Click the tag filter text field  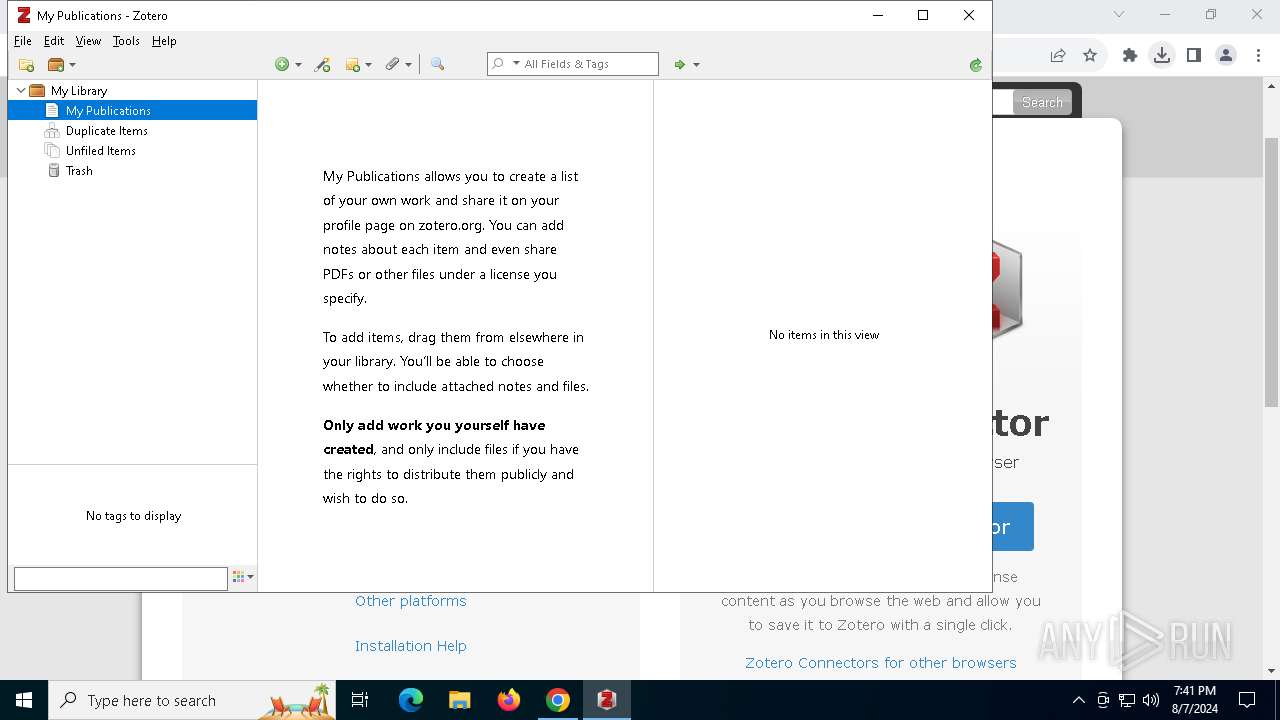pyautogui.click(x=121, y=578)
